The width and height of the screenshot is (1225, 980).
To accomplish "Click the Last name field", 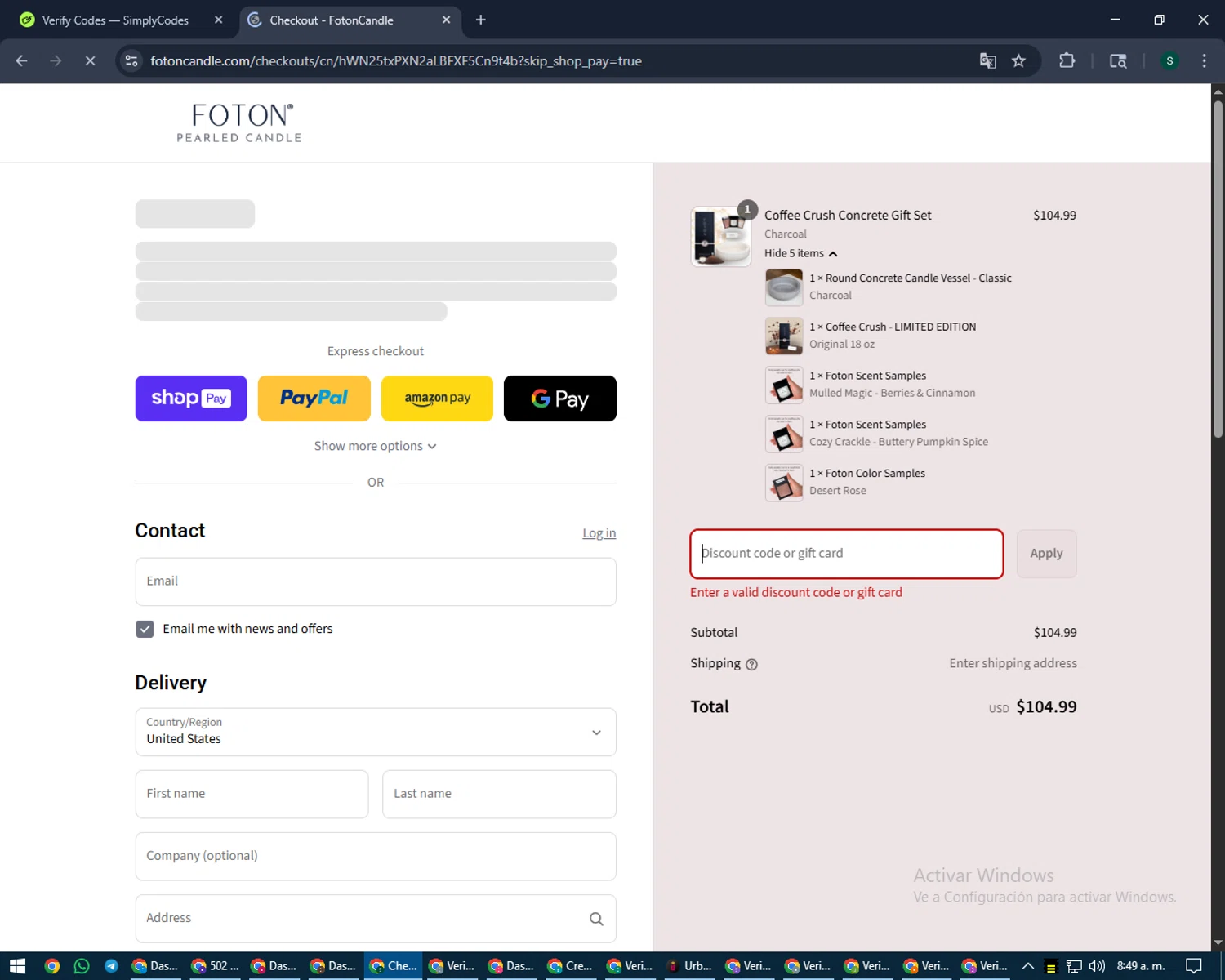I will click(499, 794).
